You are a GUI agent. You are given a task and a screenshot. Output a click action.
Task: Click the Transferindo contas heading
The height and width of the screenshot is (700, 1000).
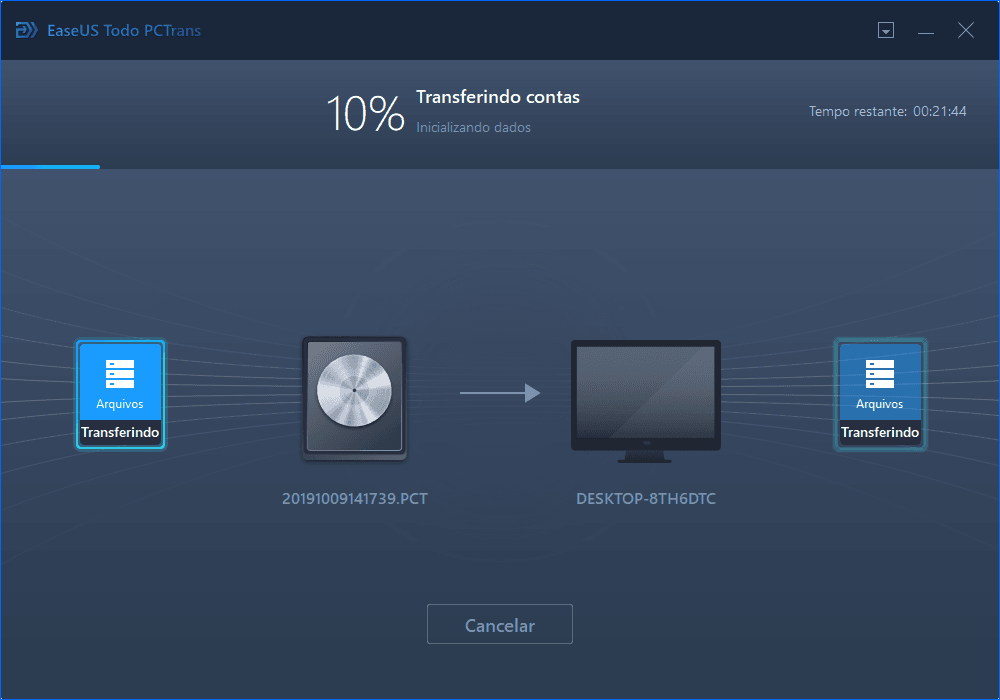click(497, 97)
